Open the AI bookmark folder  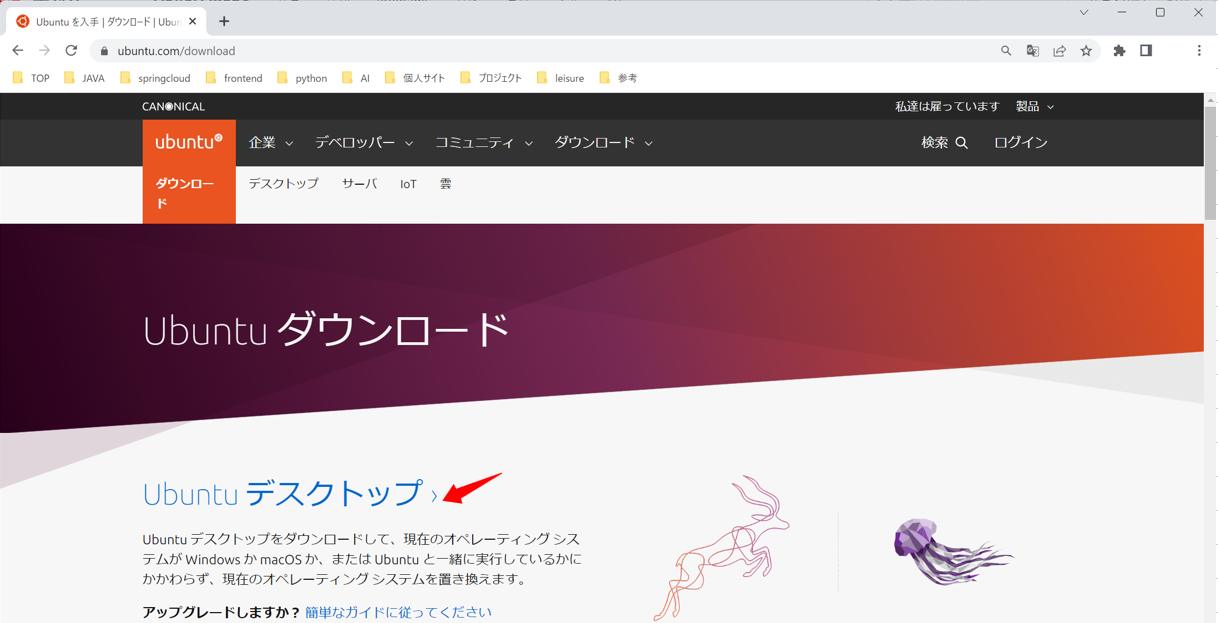pos(356,78)
